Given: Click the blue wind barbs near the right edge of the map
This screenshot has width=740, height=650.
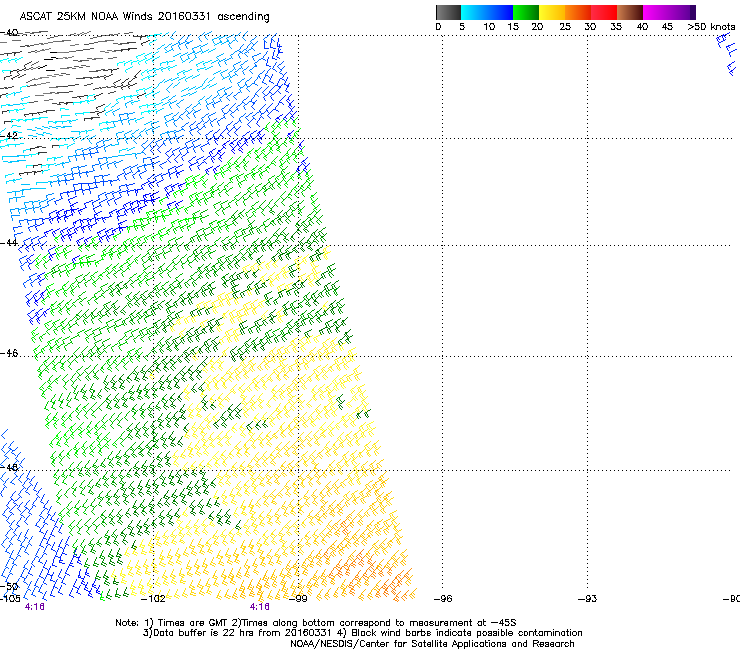Looking at the screenshot, I should point(726,54).
